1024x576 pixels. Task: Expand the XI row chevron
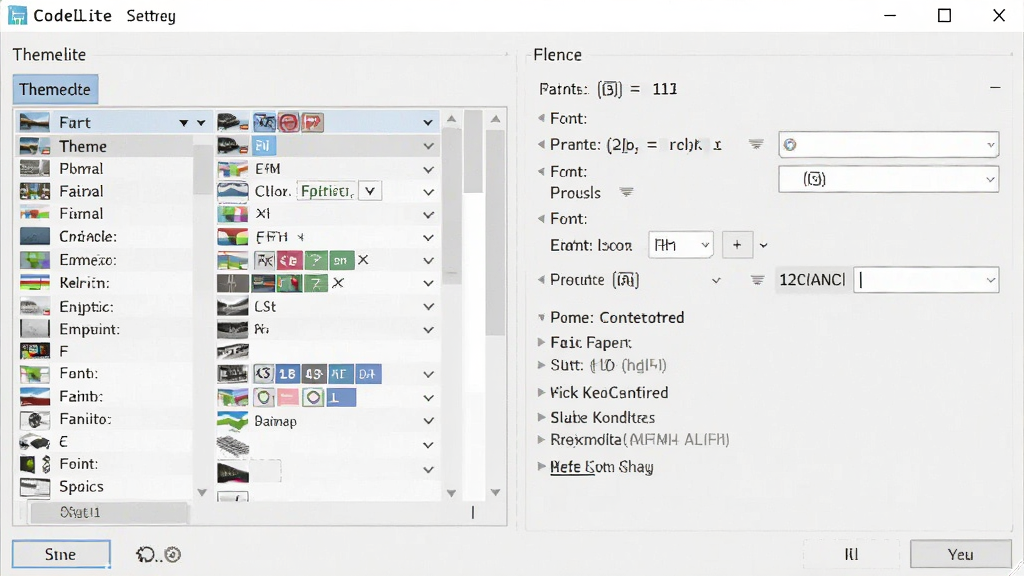click(x=428, y=215)
